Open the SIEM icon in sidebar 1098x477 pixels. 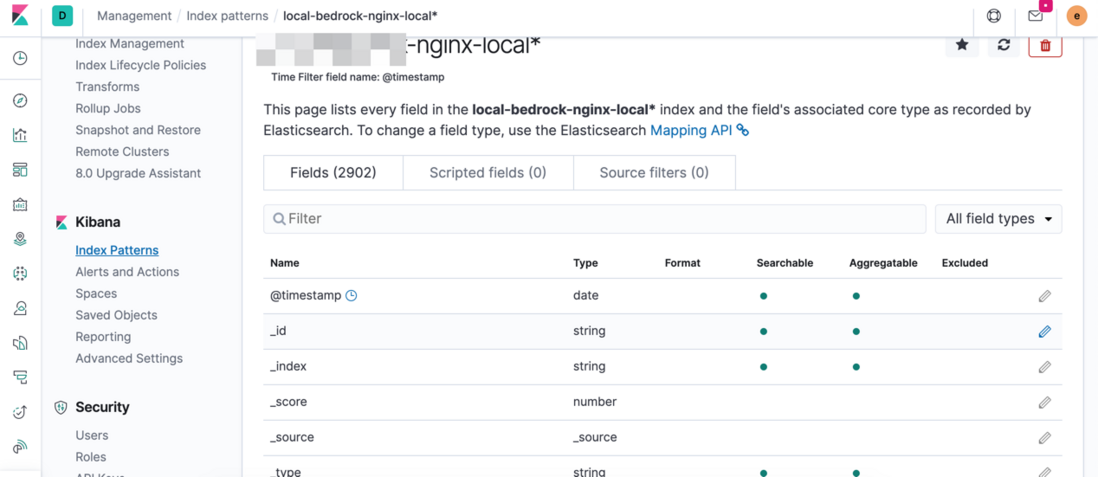pyautogui.click(x=20, y=447)
